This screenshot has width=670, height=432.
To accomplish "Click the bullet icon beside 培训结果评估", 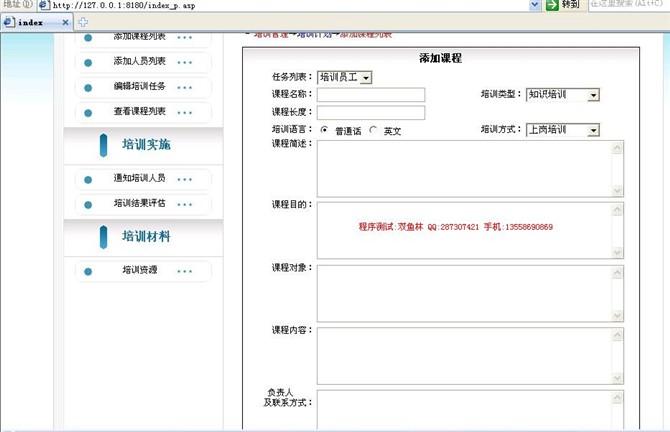I will coord(88,205).
